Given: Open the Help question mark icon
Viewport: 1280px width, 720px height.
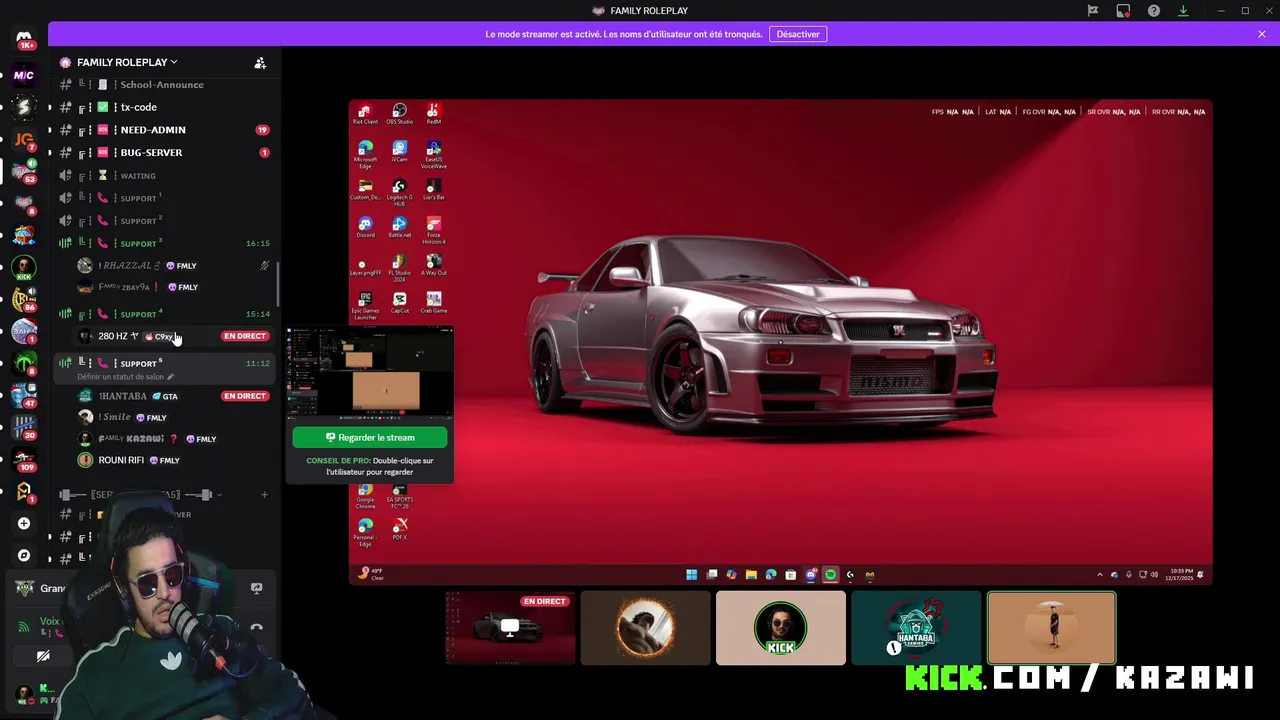Looking at the screenshot, I should tap(1154, 11).
